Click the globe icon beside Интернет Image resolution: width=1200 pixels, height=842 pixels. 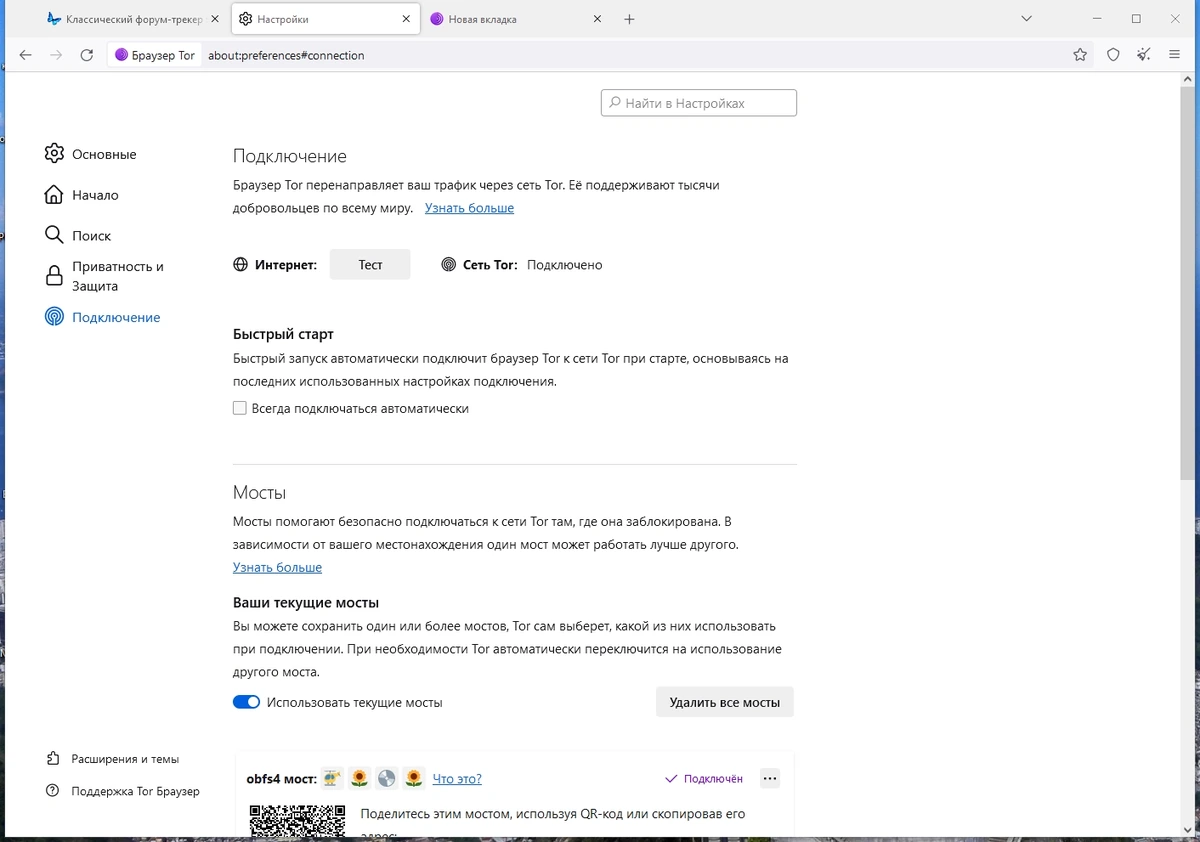click(x=240, y=265)
